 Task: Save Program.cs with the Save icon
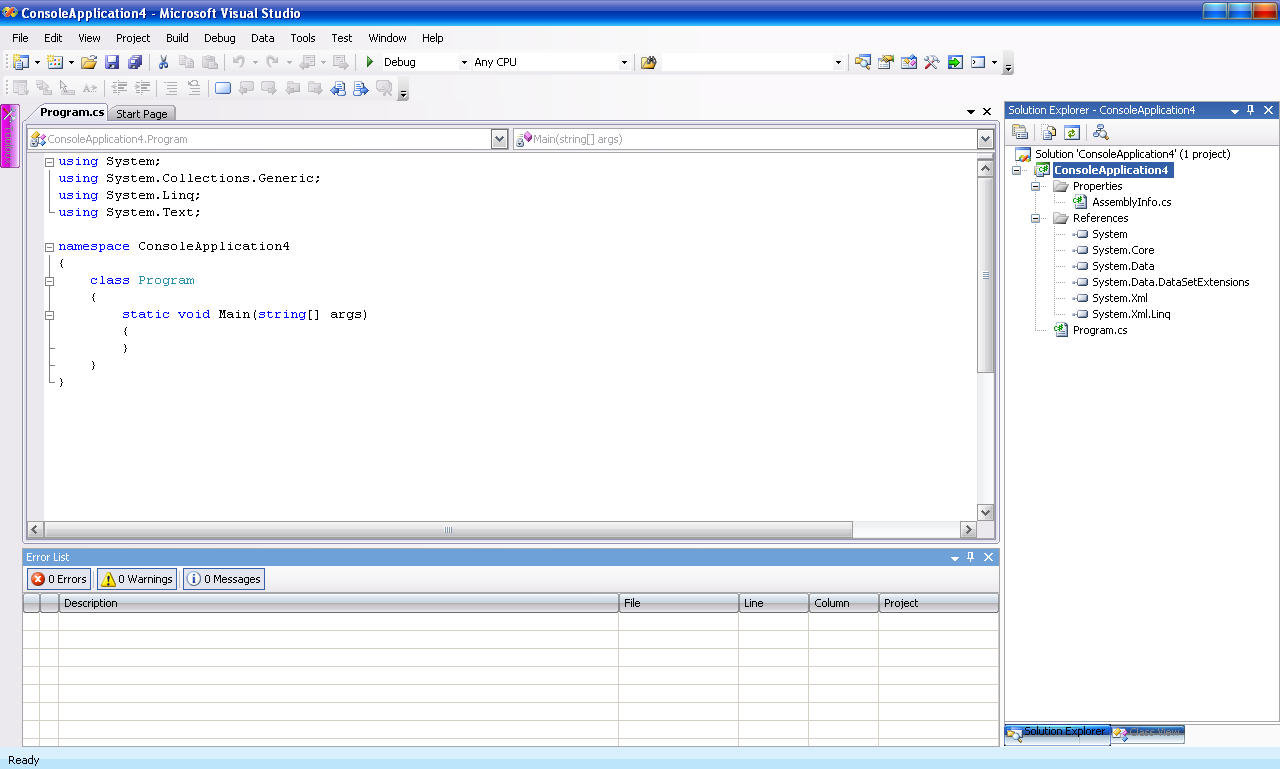(112, 62)
